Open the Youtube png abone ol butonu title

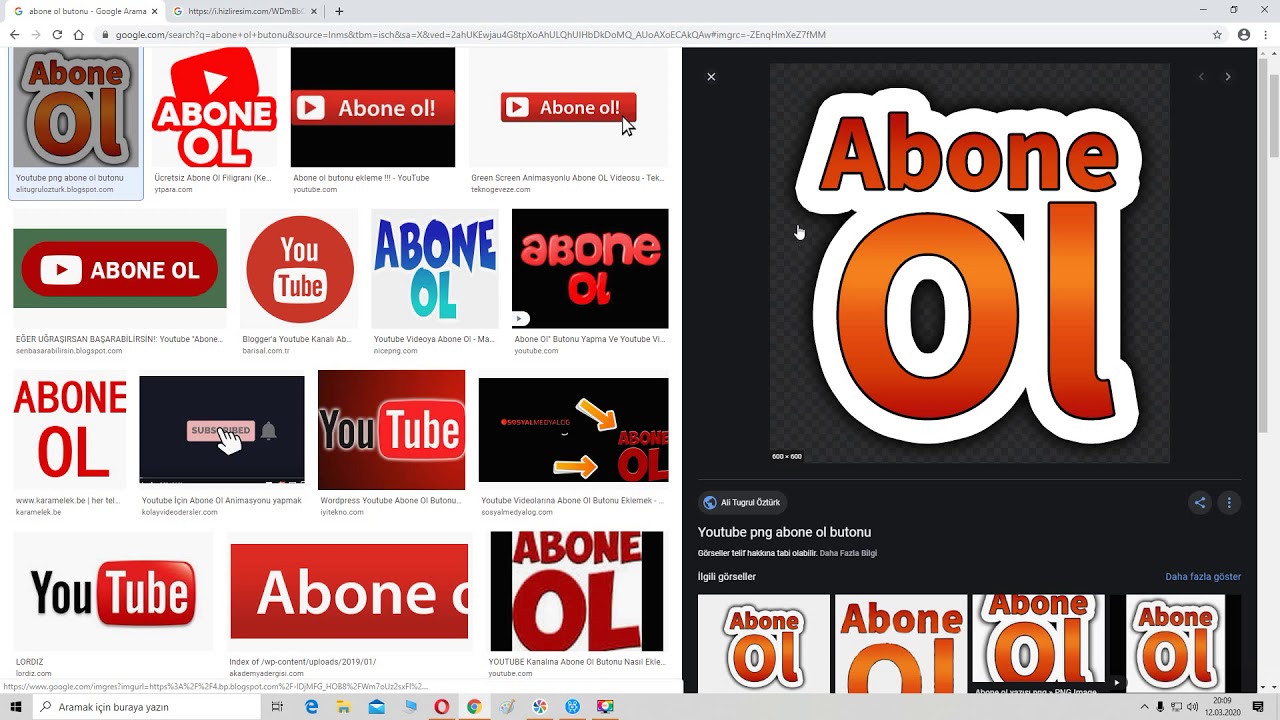tap(784, 532)
